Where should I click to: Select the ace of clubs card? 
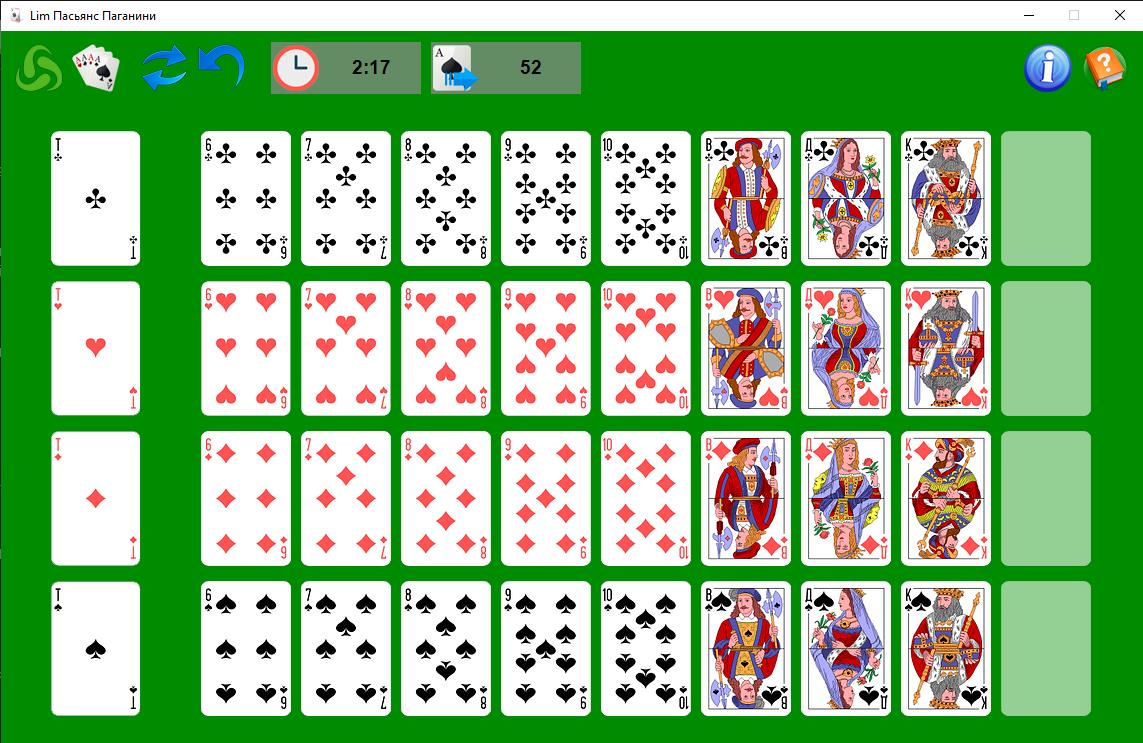click(x=95, y=198)
